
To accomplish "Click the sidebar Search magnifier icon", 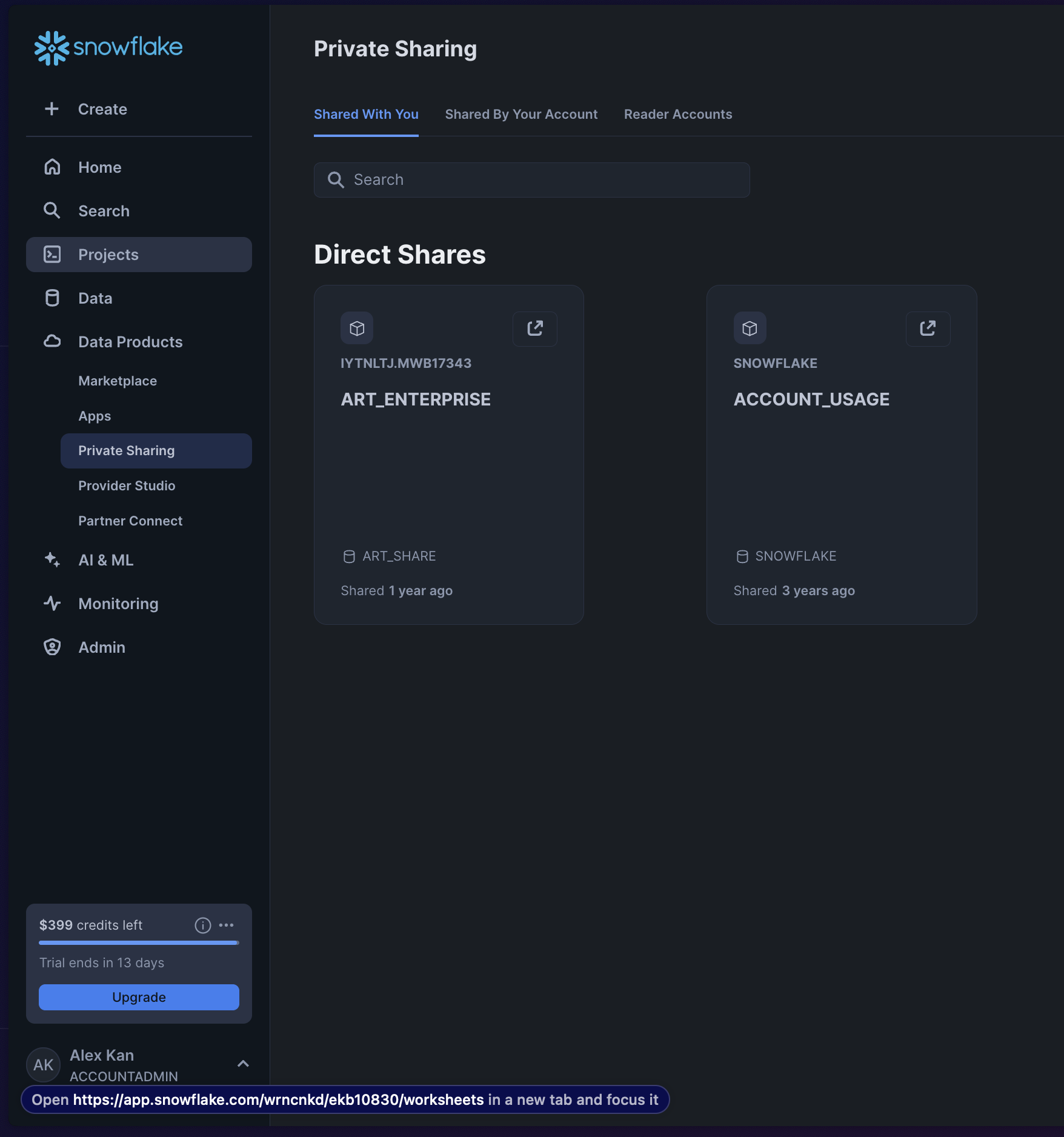I will click(52, 211).
